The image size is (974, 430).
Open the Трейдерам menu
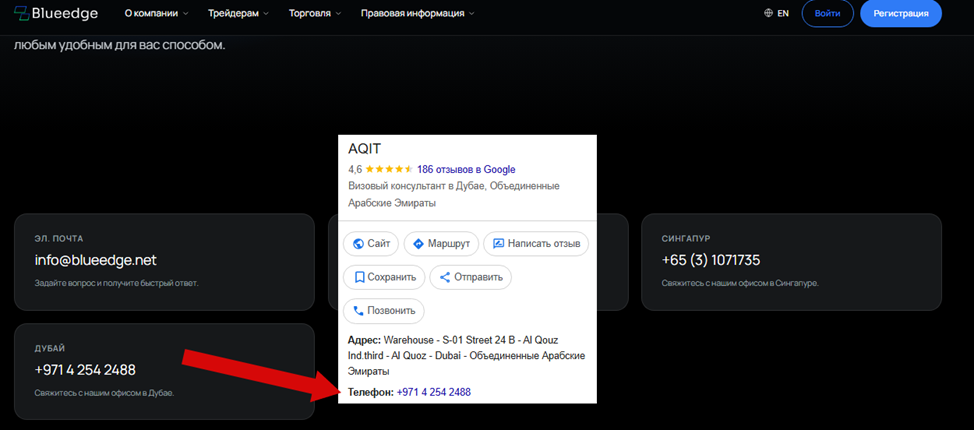[x=239, y=14]
